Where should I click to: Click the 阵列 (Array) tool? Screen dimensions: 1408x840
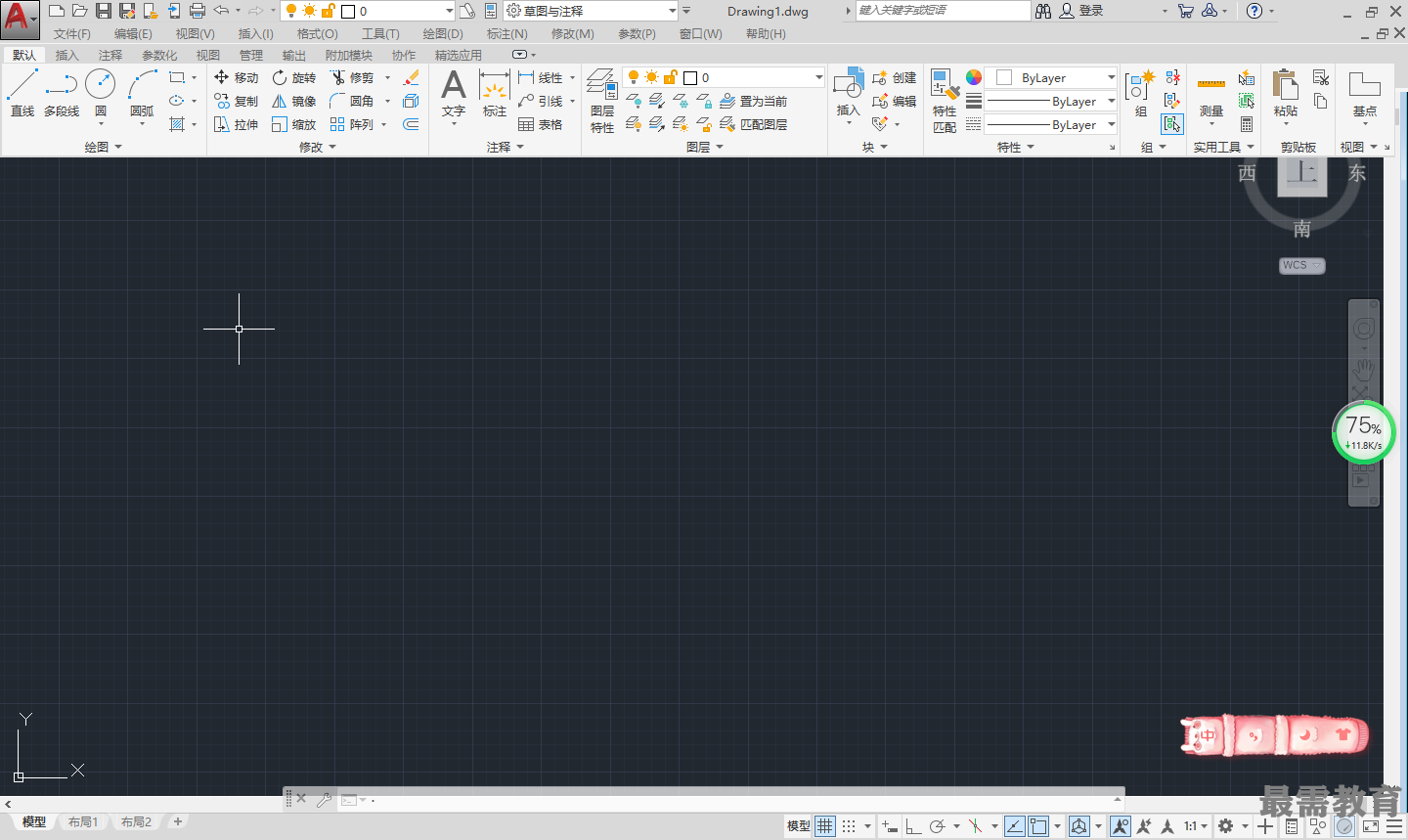(352, 124)
